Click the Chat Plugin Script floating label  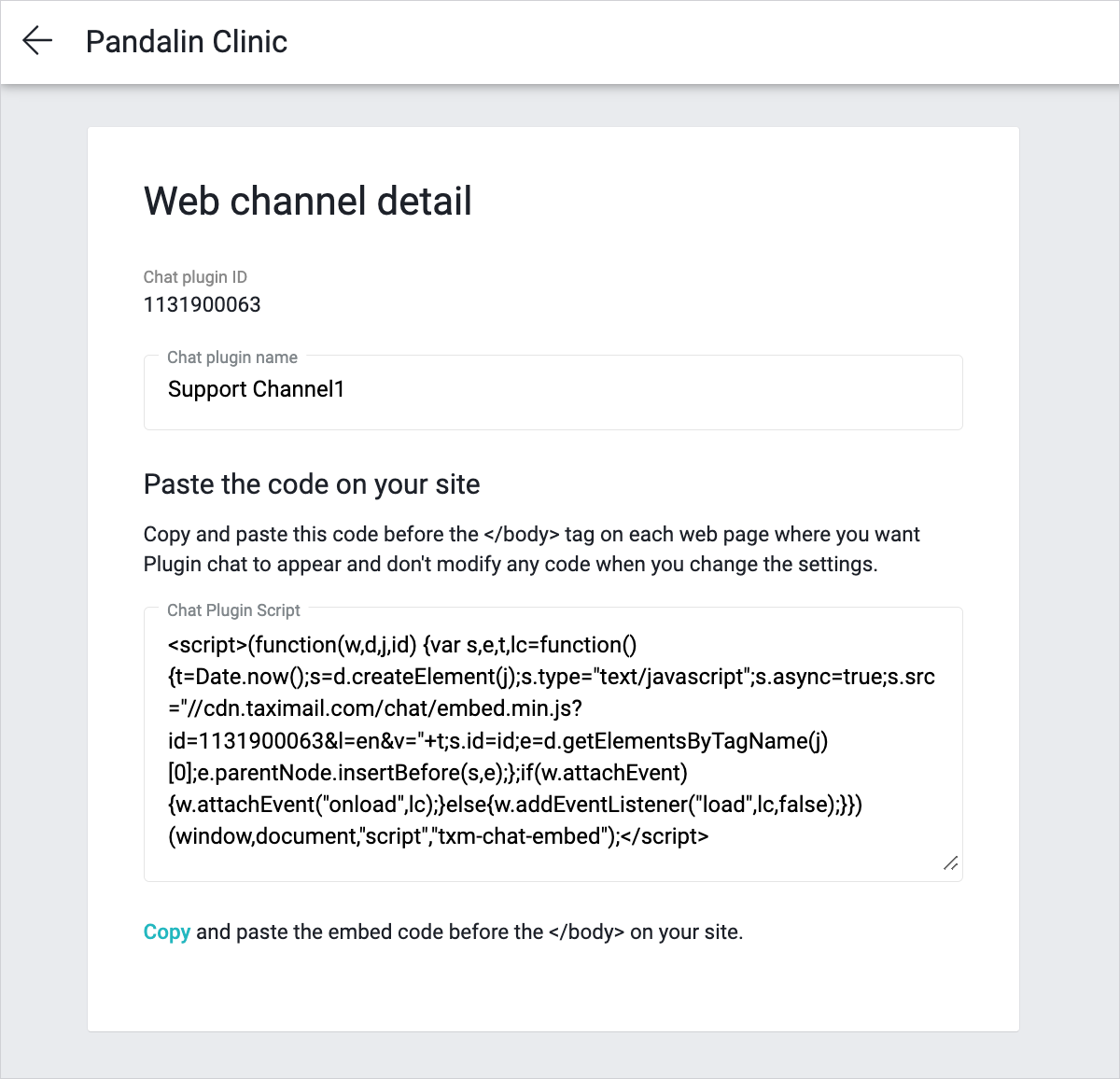[x=233, y=610]
